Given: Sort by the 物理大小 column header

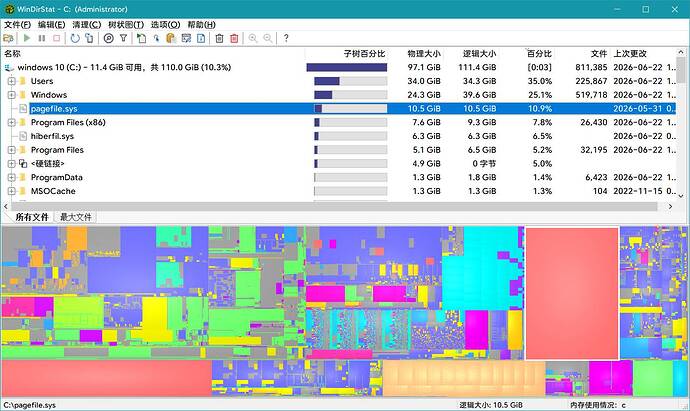Looking at the screenshot, I should [x=424, y=54].
